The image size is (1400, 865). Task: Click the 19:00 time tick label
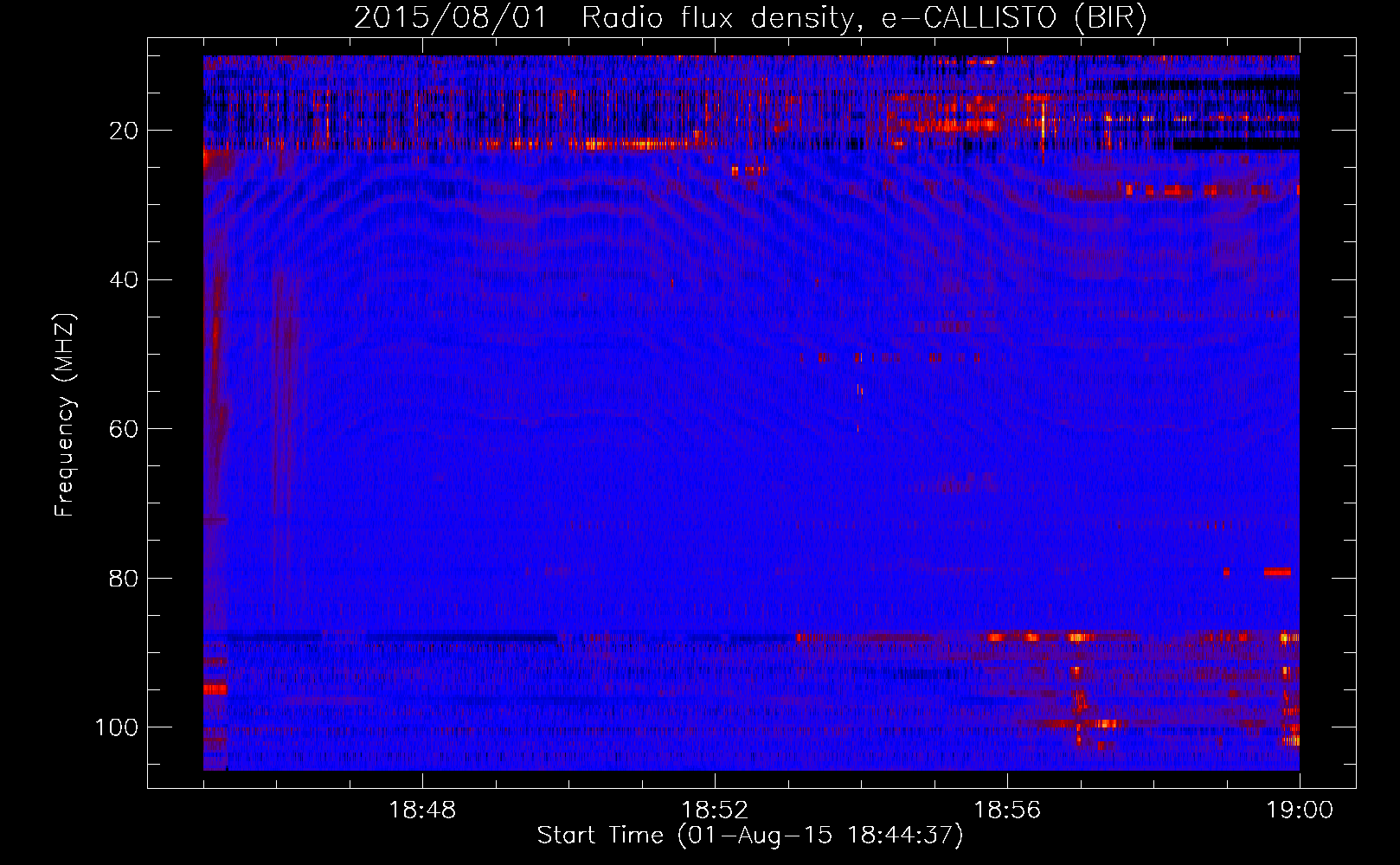click(1300, 811)
